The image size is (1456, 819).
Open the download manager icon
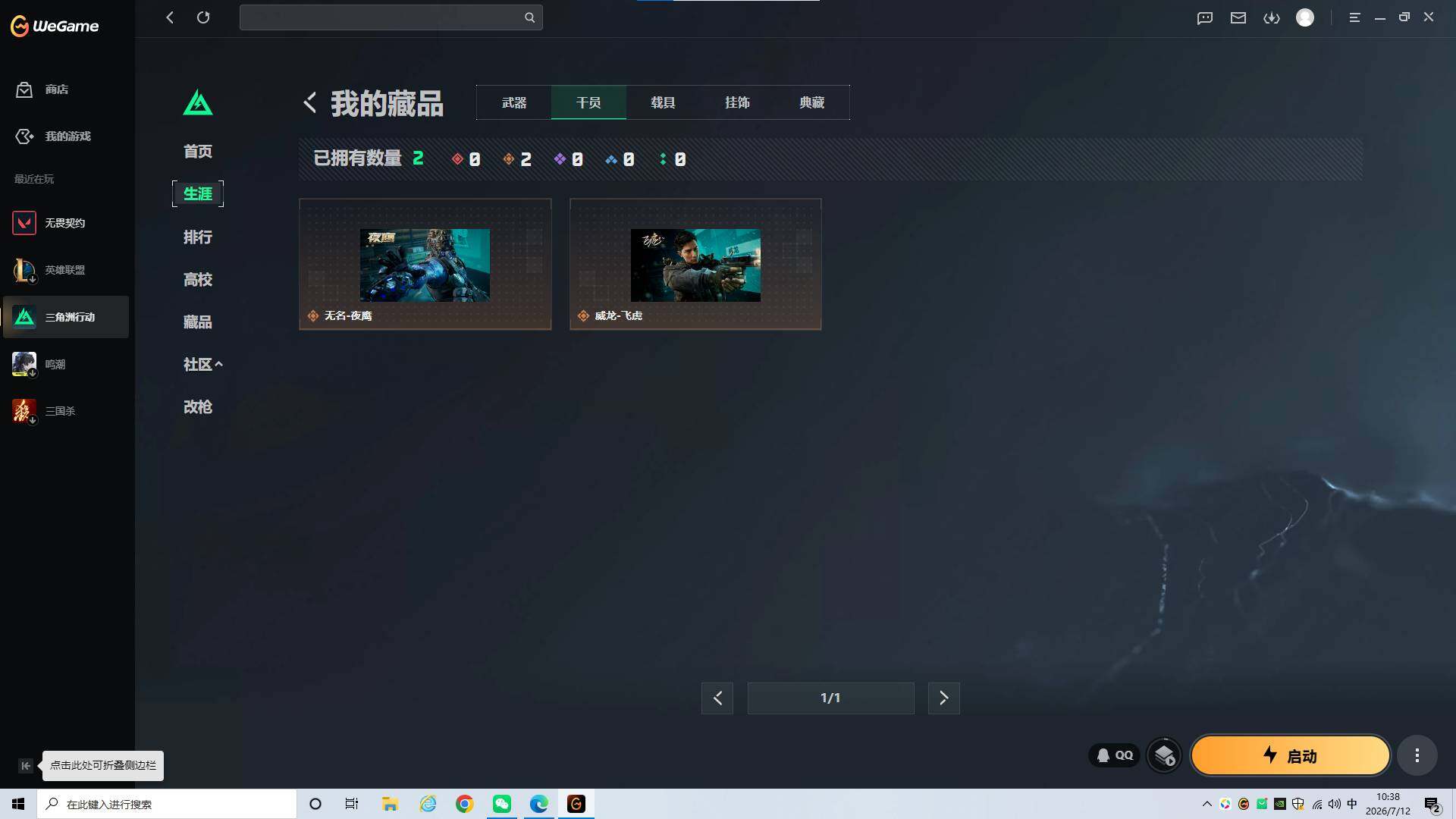point(1272,17)
